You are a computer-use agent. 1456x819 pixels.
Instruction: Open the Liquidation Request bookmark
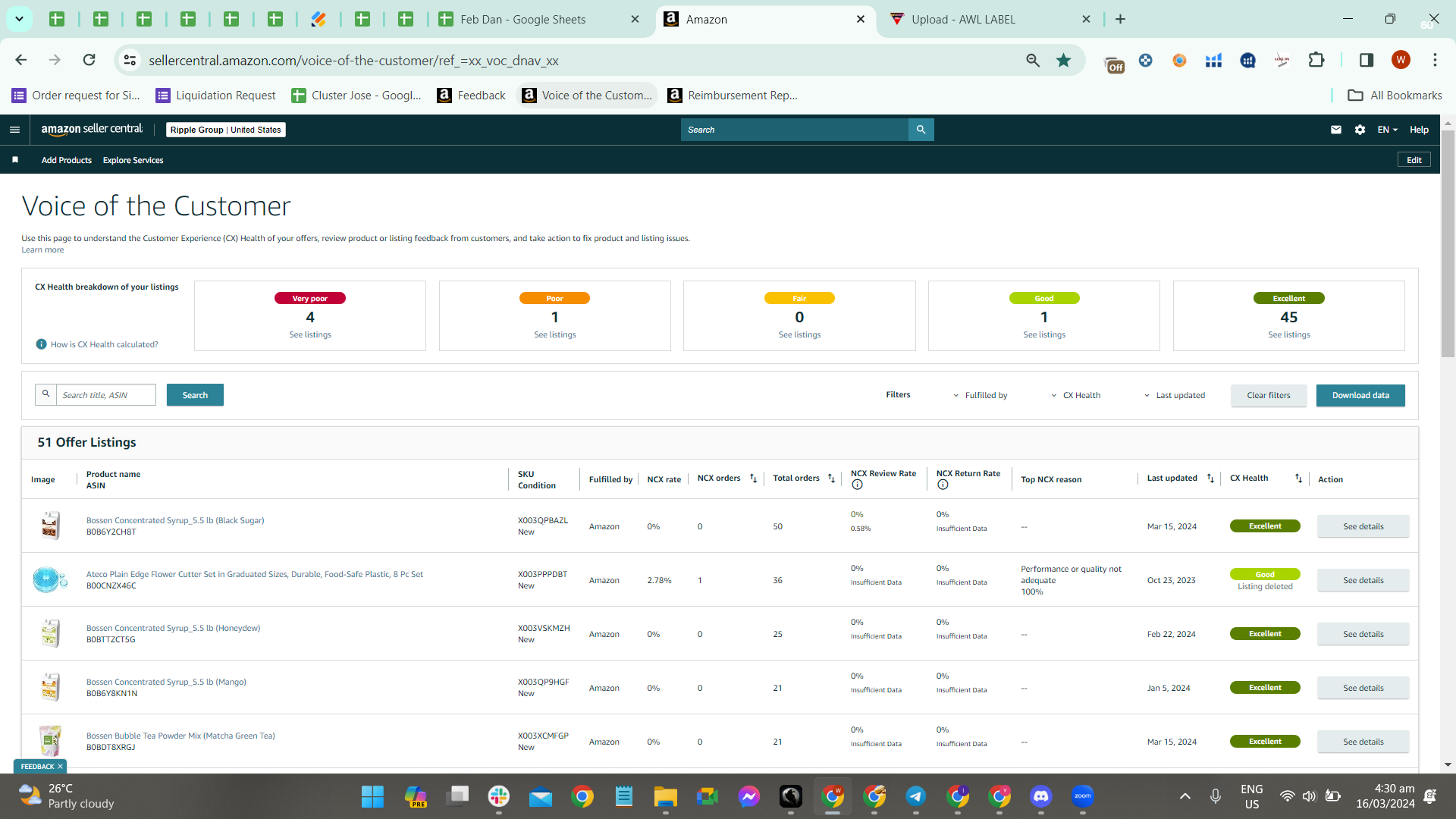[x=216, y=95]
